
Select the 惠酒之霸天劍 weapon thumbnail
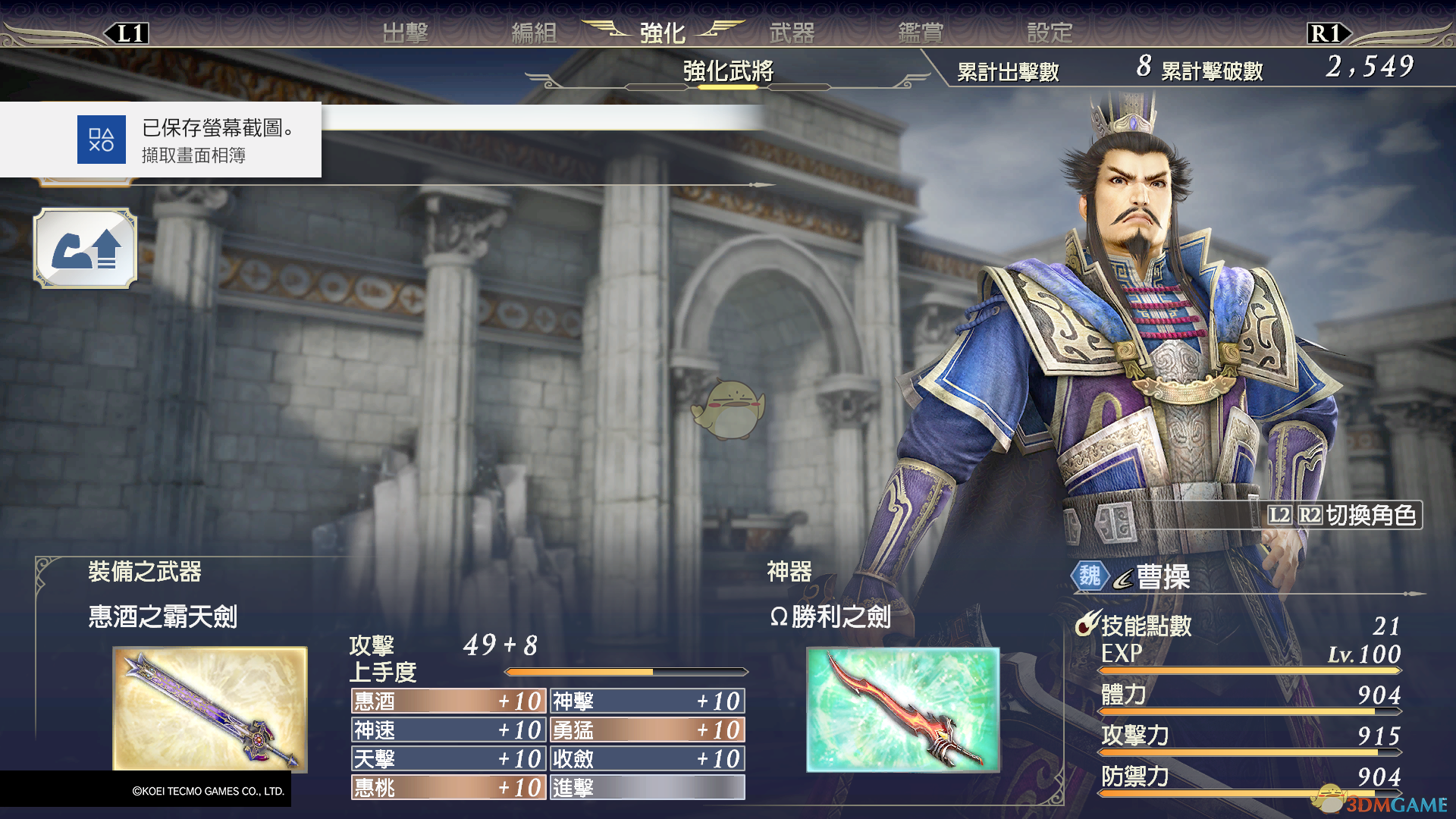pyautogui.click(x=210, y=709)
